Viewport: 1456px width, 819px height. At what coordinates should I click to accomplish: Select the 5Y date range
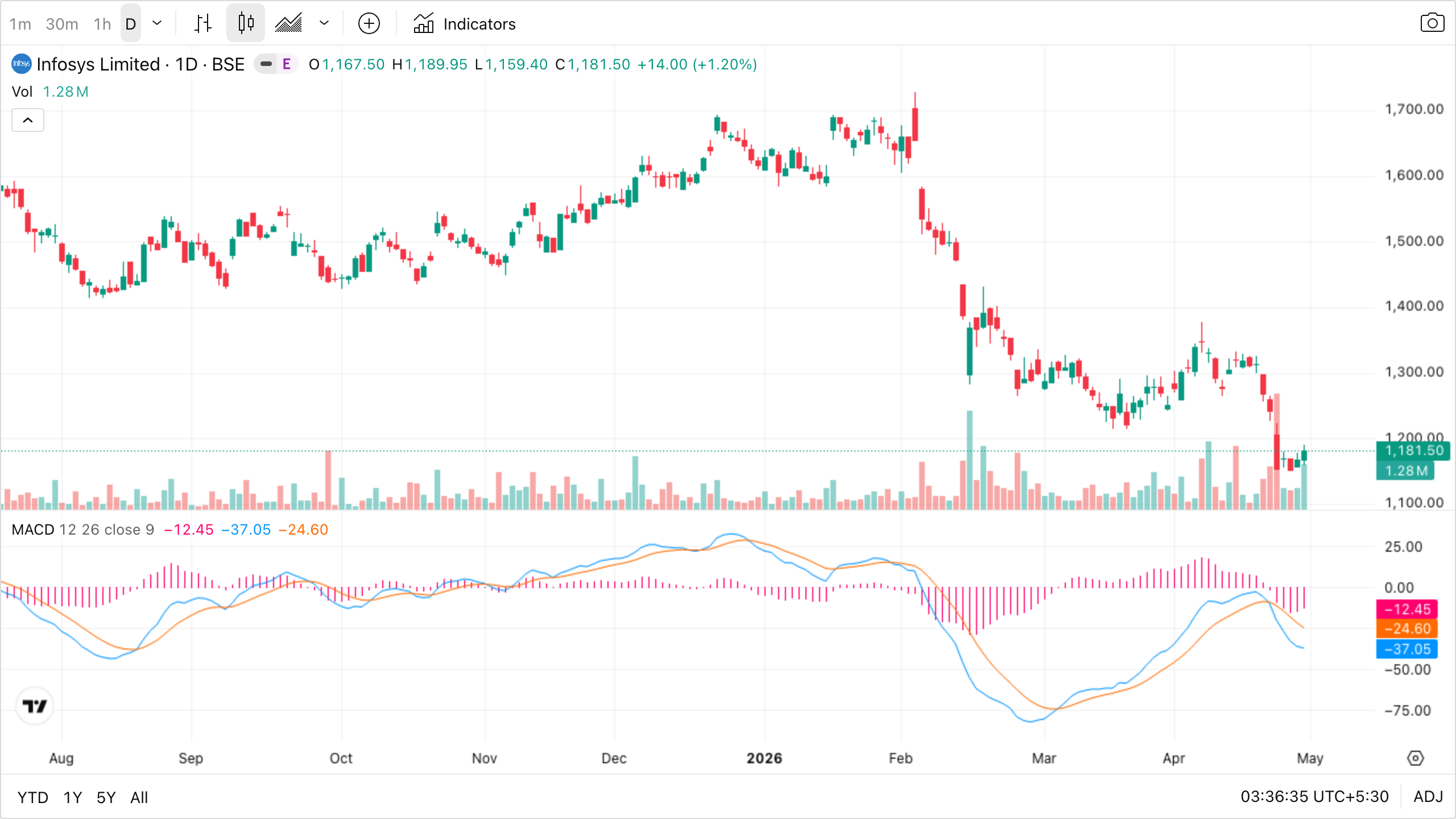106,797
